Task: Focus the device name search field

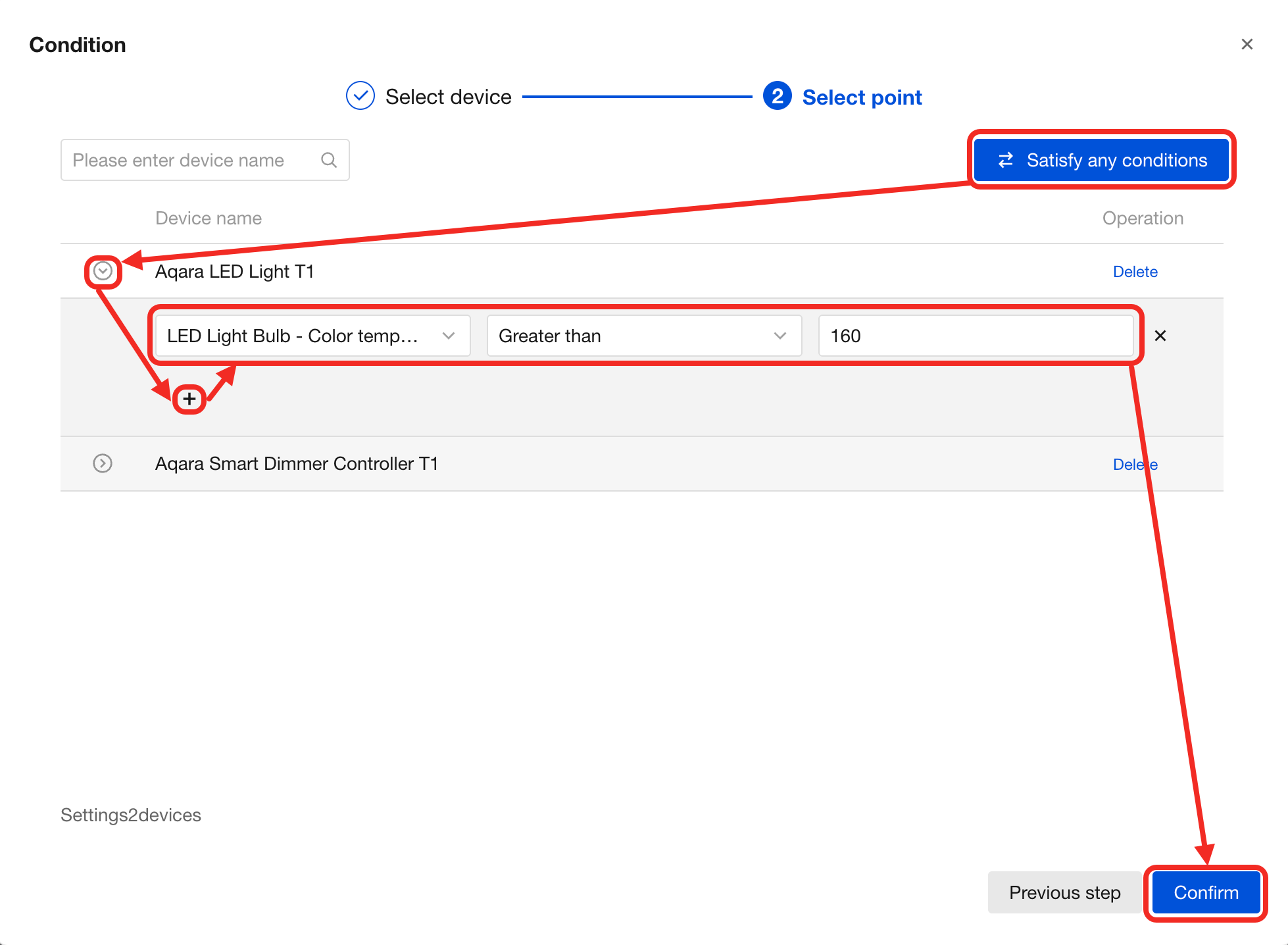Action: pyautogui.click(x=191, y=160)
